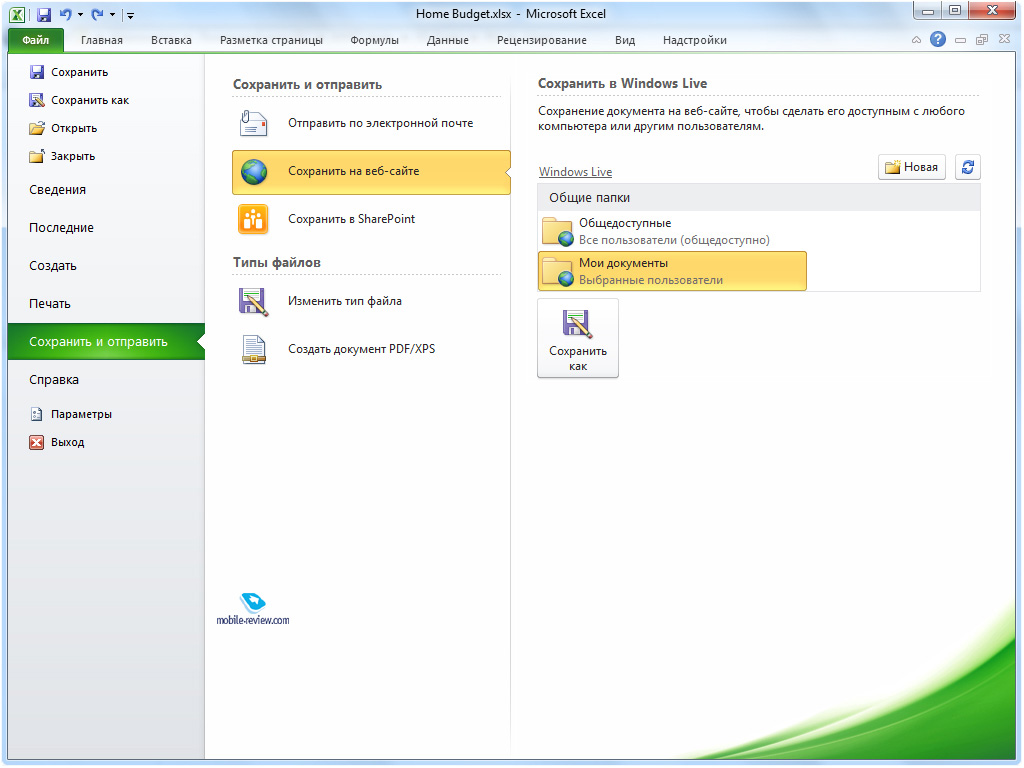Click the Изменить тип файла floppy icon
This screenshot has width=1024, height=768.
(x=253, y=302)
